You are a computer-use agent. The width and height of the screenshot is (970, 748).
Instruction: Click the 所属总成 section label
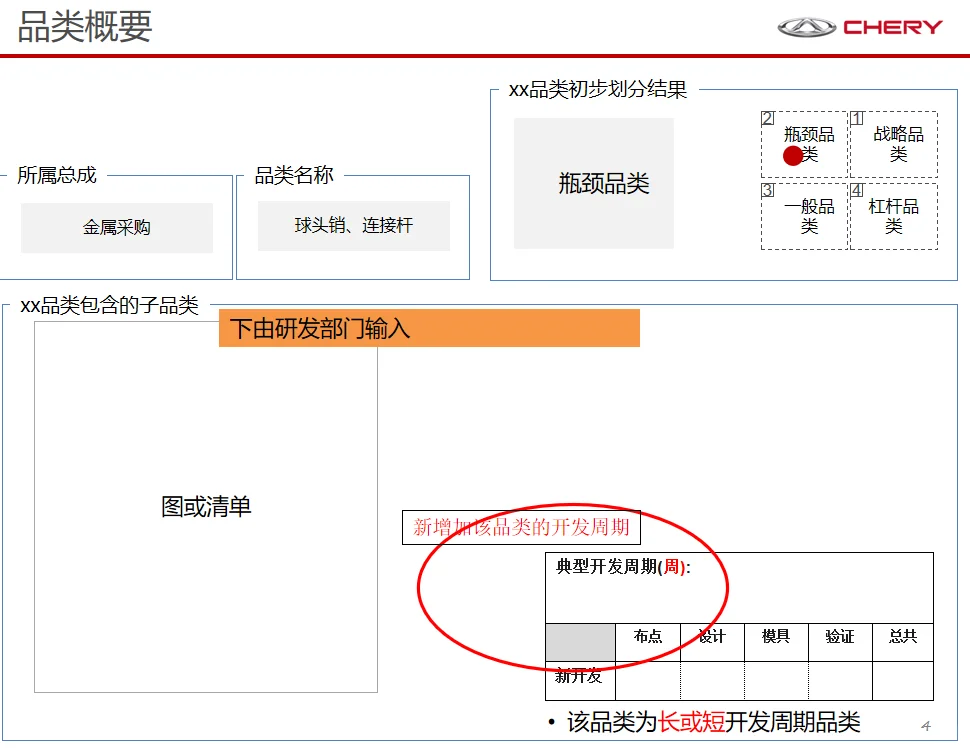tap(55, 175)
